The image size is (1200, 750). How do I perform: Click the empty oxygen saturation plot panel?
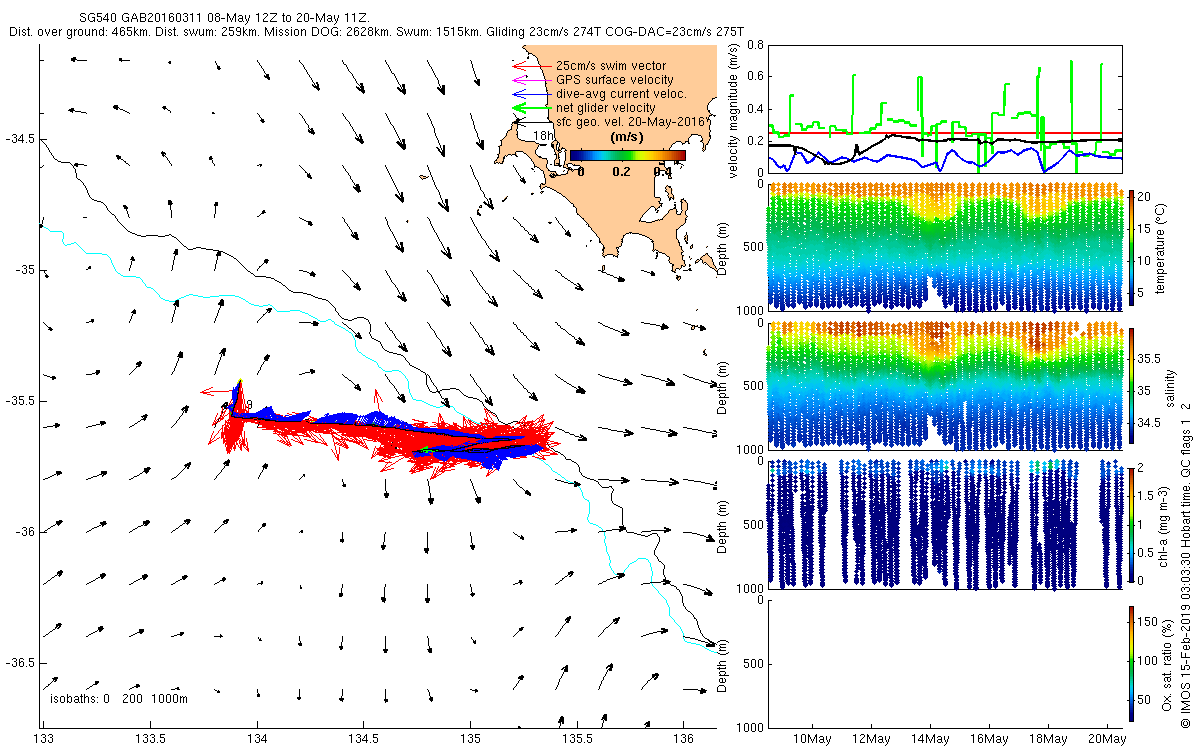945,662
